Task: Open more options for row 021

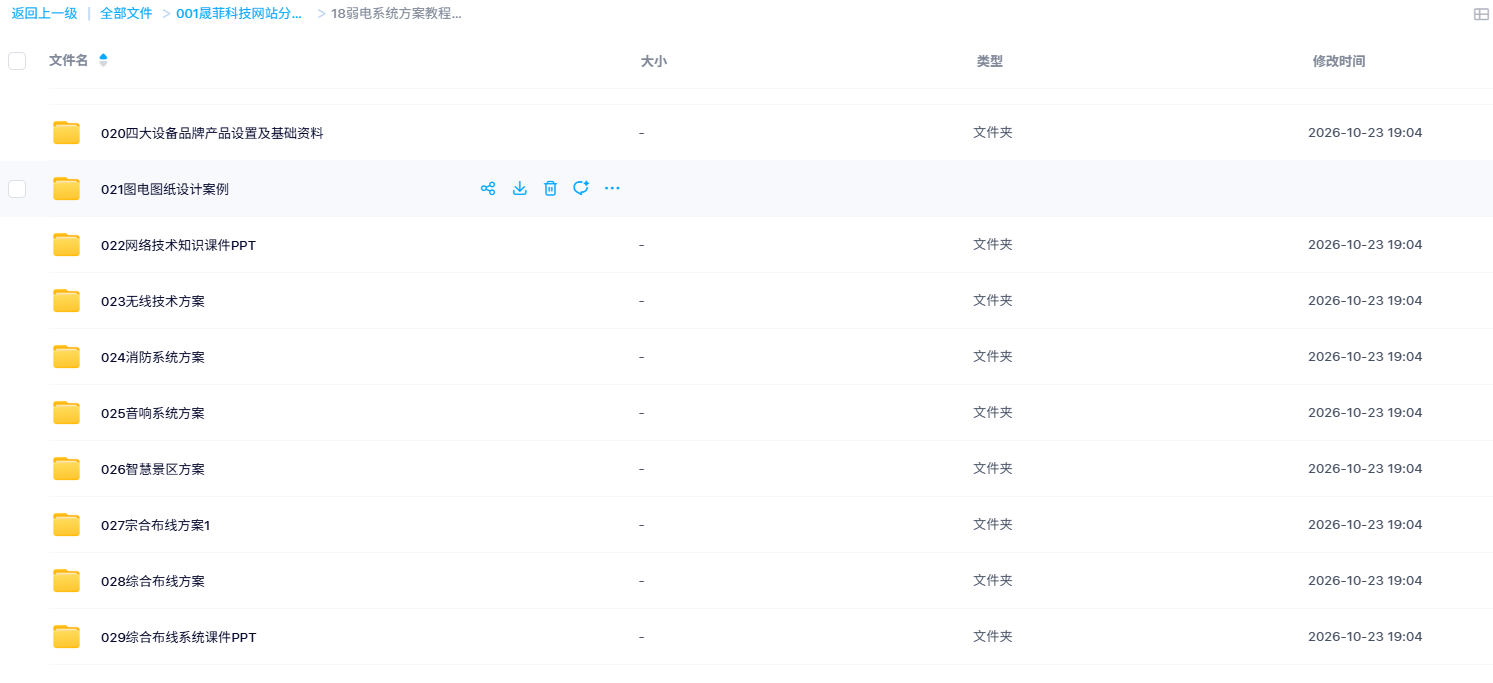Action: (x=612, y=188)
